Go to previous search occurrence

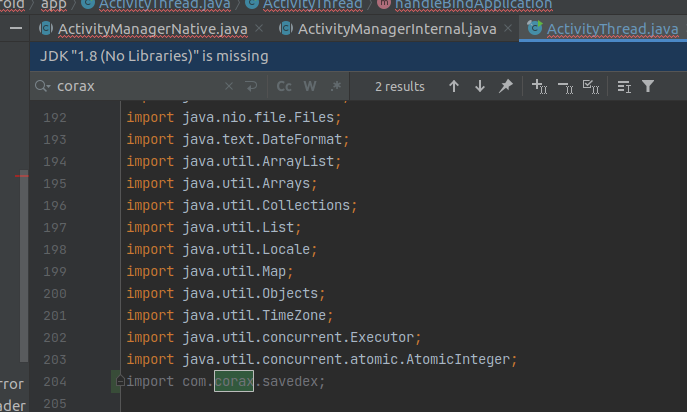click(x=454, y=87)
